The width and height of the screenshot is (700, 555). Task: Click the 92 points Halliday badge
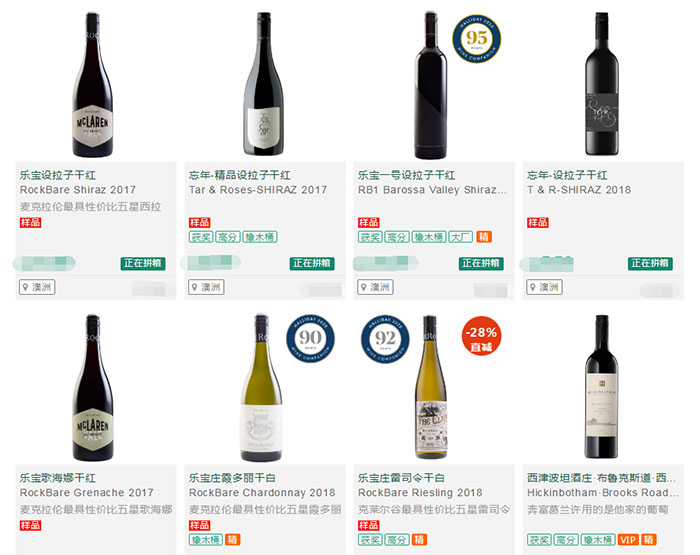pos(385,339)
